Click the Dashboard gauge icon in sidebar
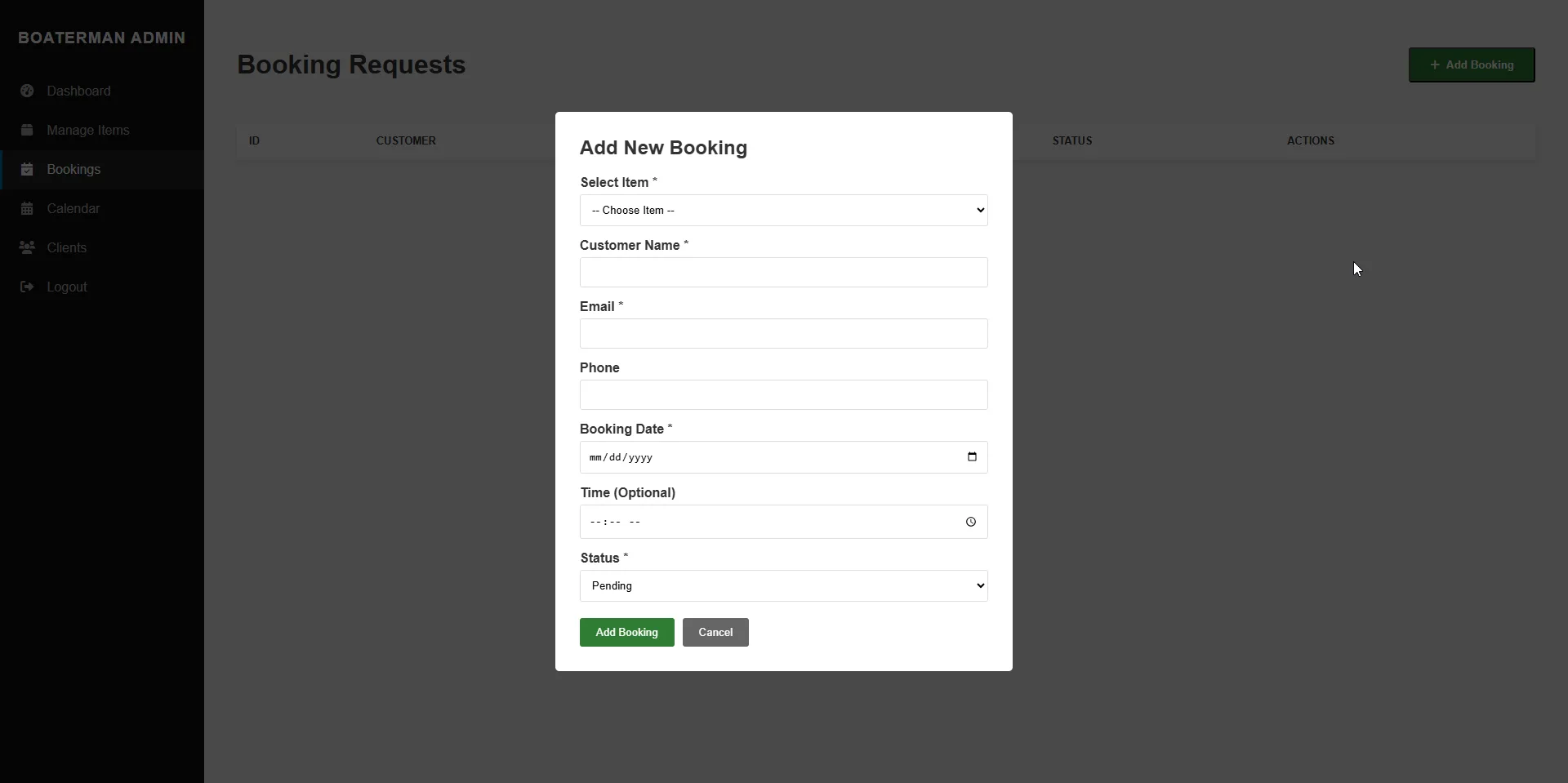The height and width of the screenshot is (783, 1568). tap(27, 91)
